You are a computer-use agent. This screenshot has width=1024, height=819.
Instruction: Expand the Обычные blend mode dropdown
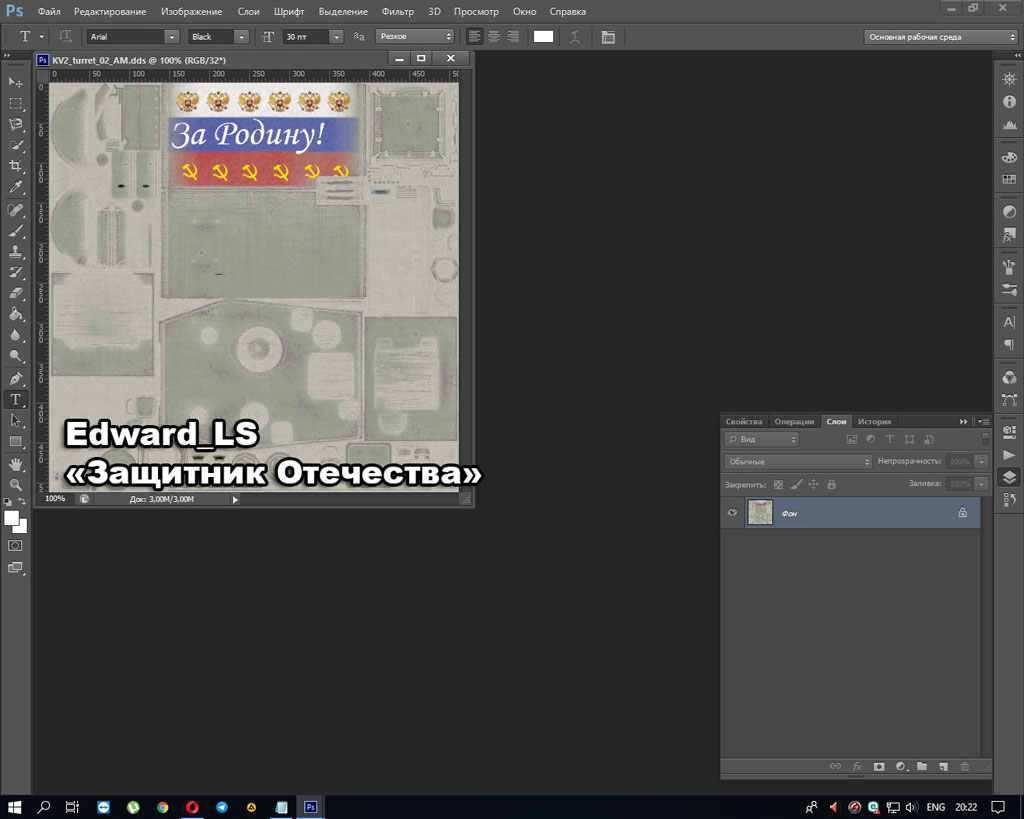coord(798,462)
